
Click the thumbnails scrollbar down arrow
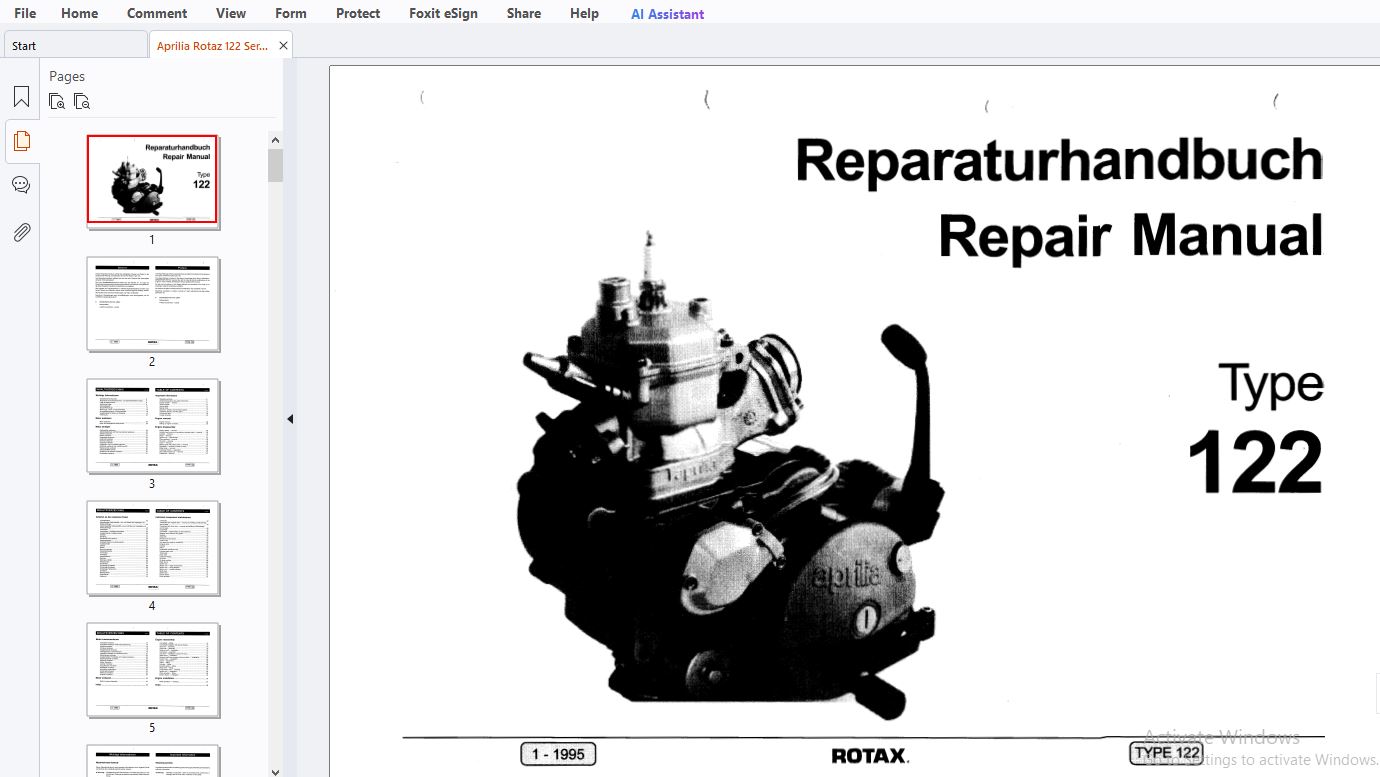tap(276, 771)
